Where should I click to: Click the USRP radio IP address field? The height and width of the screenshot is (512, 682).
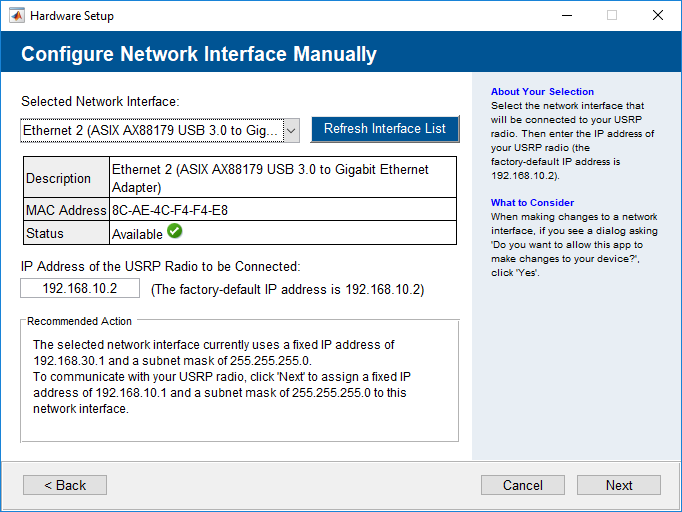(x=80, y=288)
